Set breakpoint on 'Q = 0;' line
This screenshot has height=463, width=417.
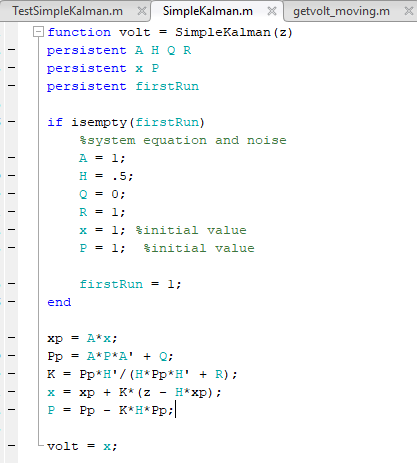click(12, 194)
